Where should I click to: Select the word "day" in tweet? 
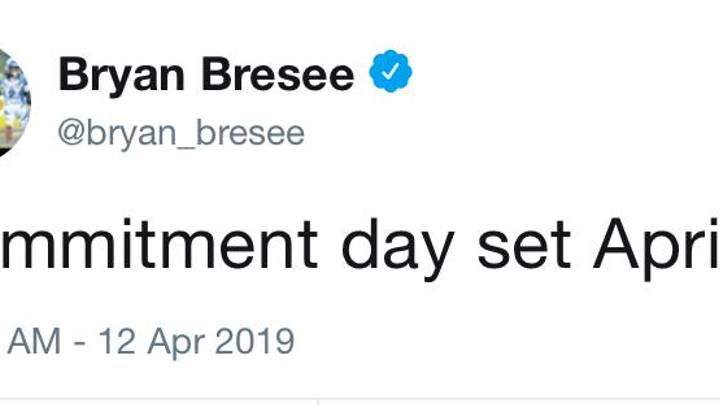tap(398, 250)
